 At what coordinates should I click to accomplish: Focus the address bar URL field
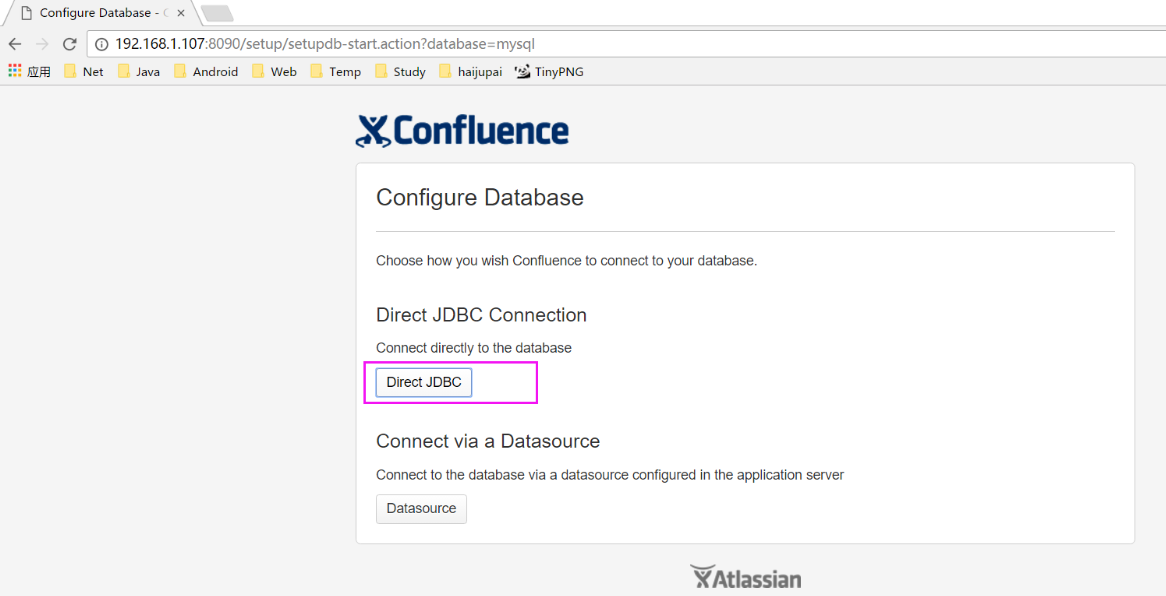pos(626,44)
